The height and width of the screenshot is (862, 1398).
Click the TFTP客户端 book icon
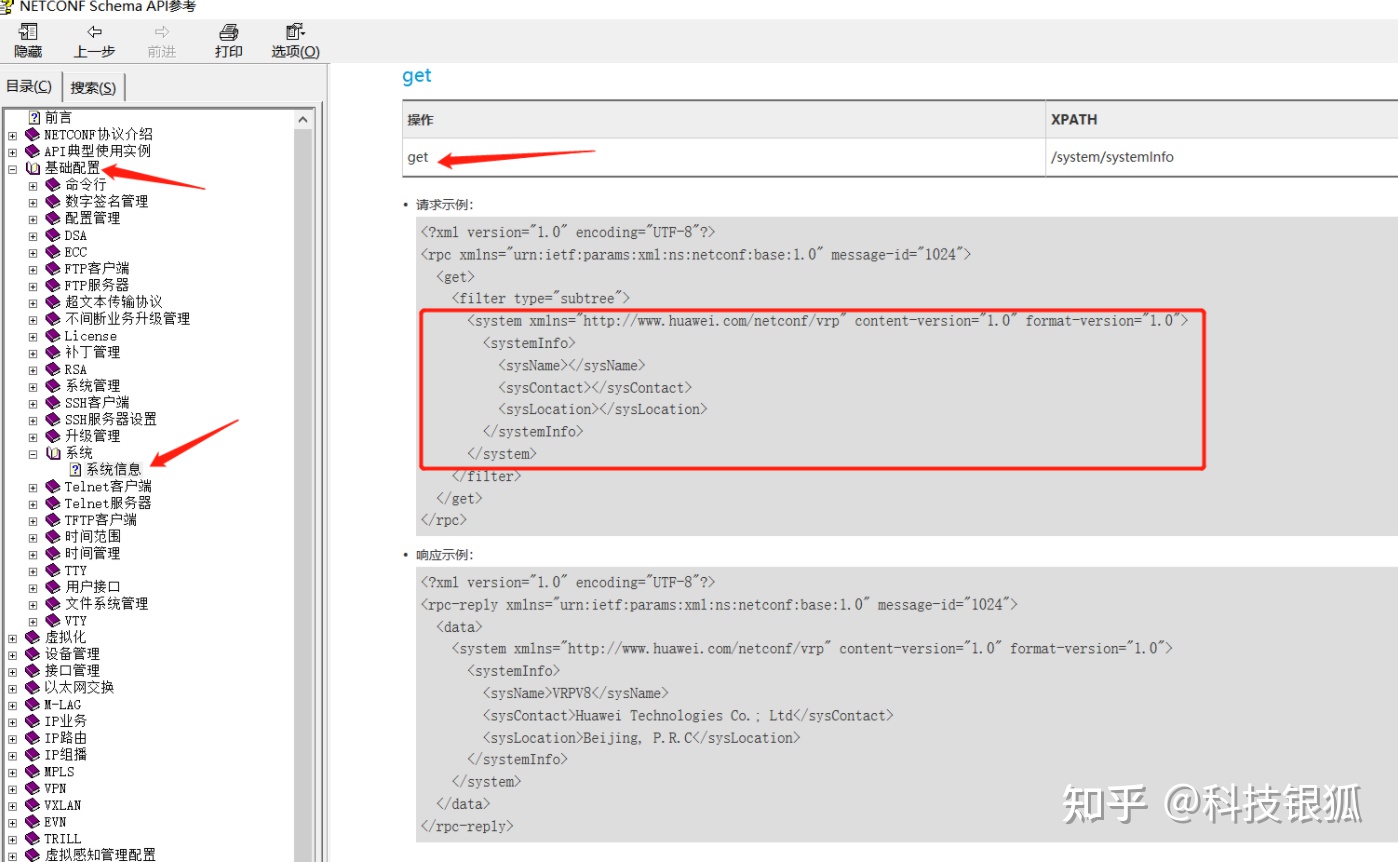coord(53,520)
